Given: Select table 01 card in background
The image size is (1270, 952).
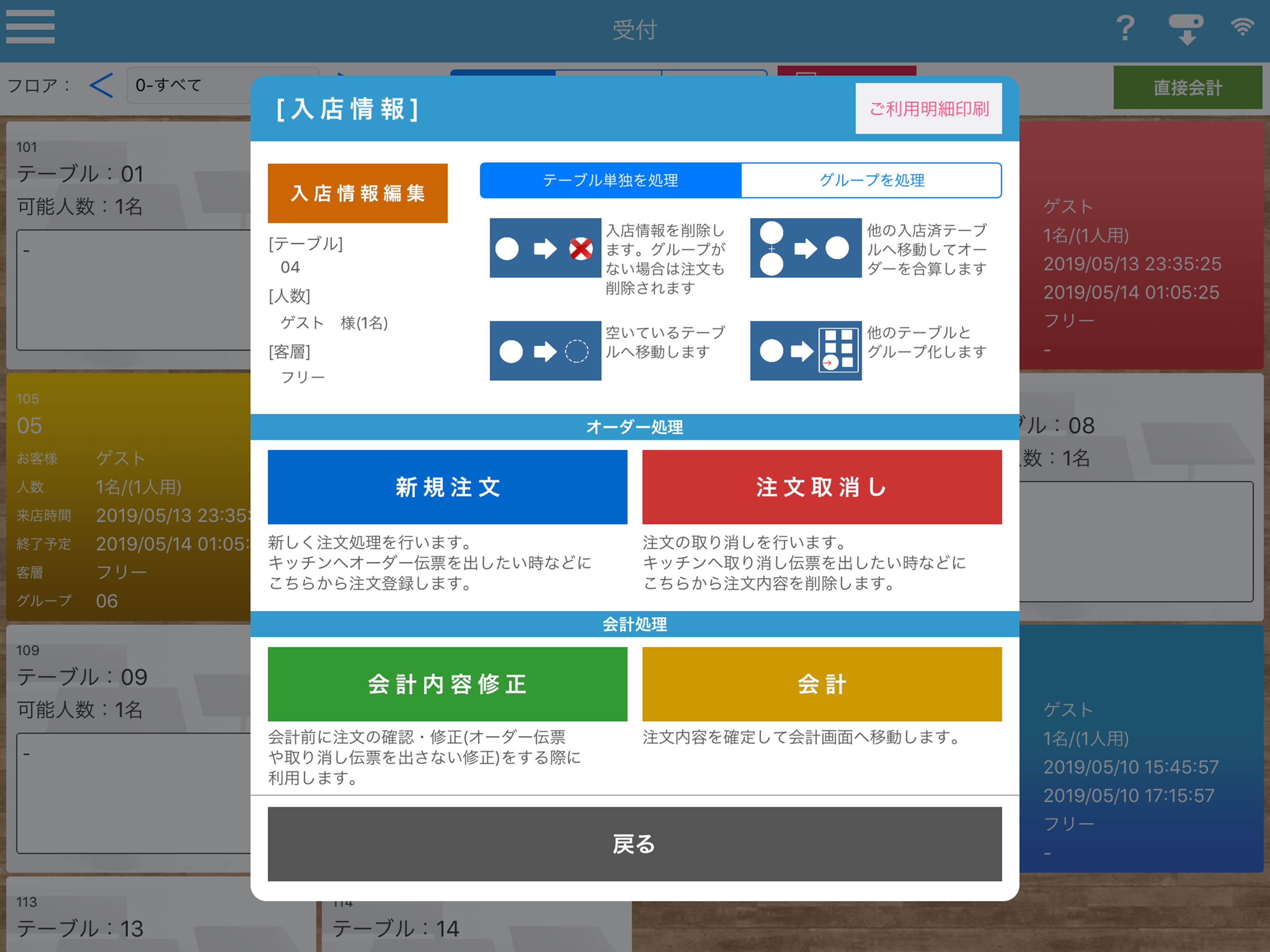Looking at the screenshot, I should [x=129, y=244].
